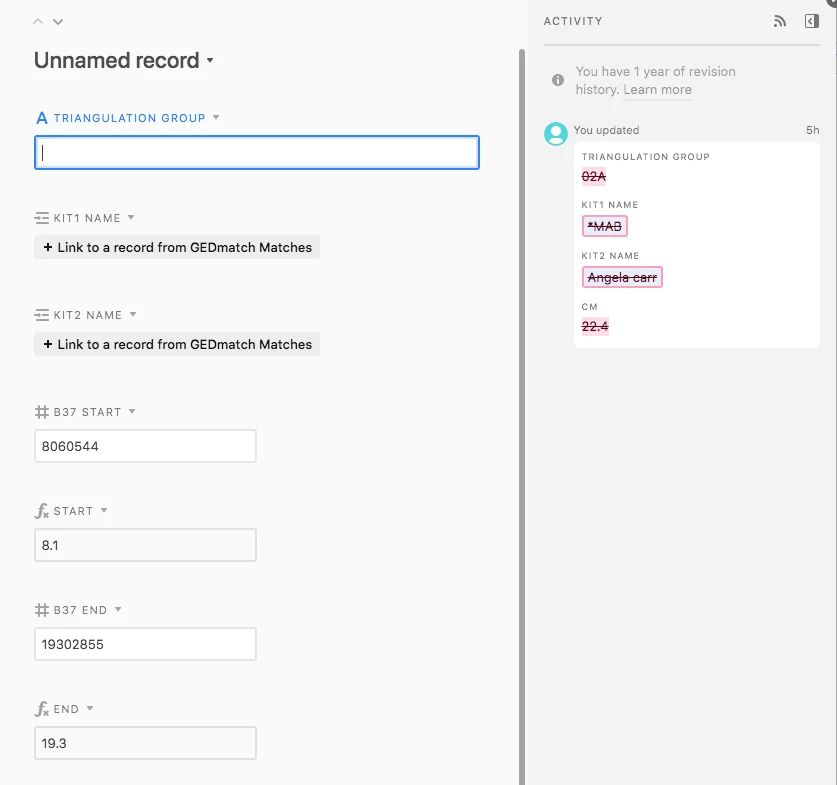
Task: Click the KIT2 NAME linked-record icon
Action: pos(41,315)
